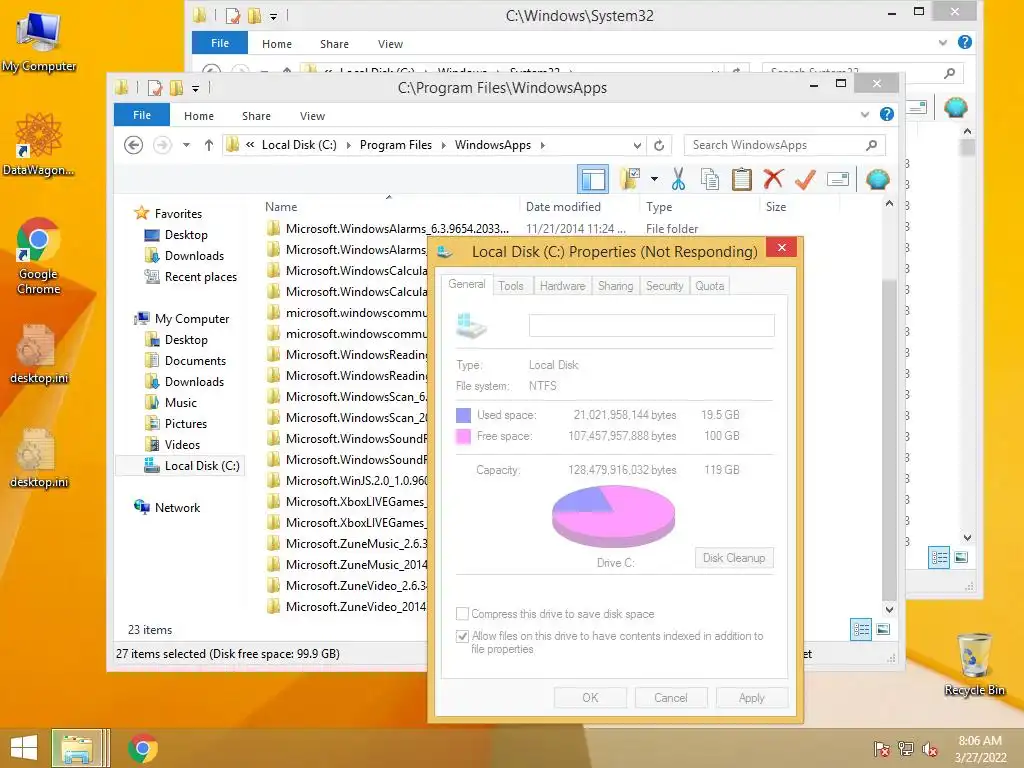Open Customize Quick Access Toolbar dropdown in WindowsApps

click(195, 88)
